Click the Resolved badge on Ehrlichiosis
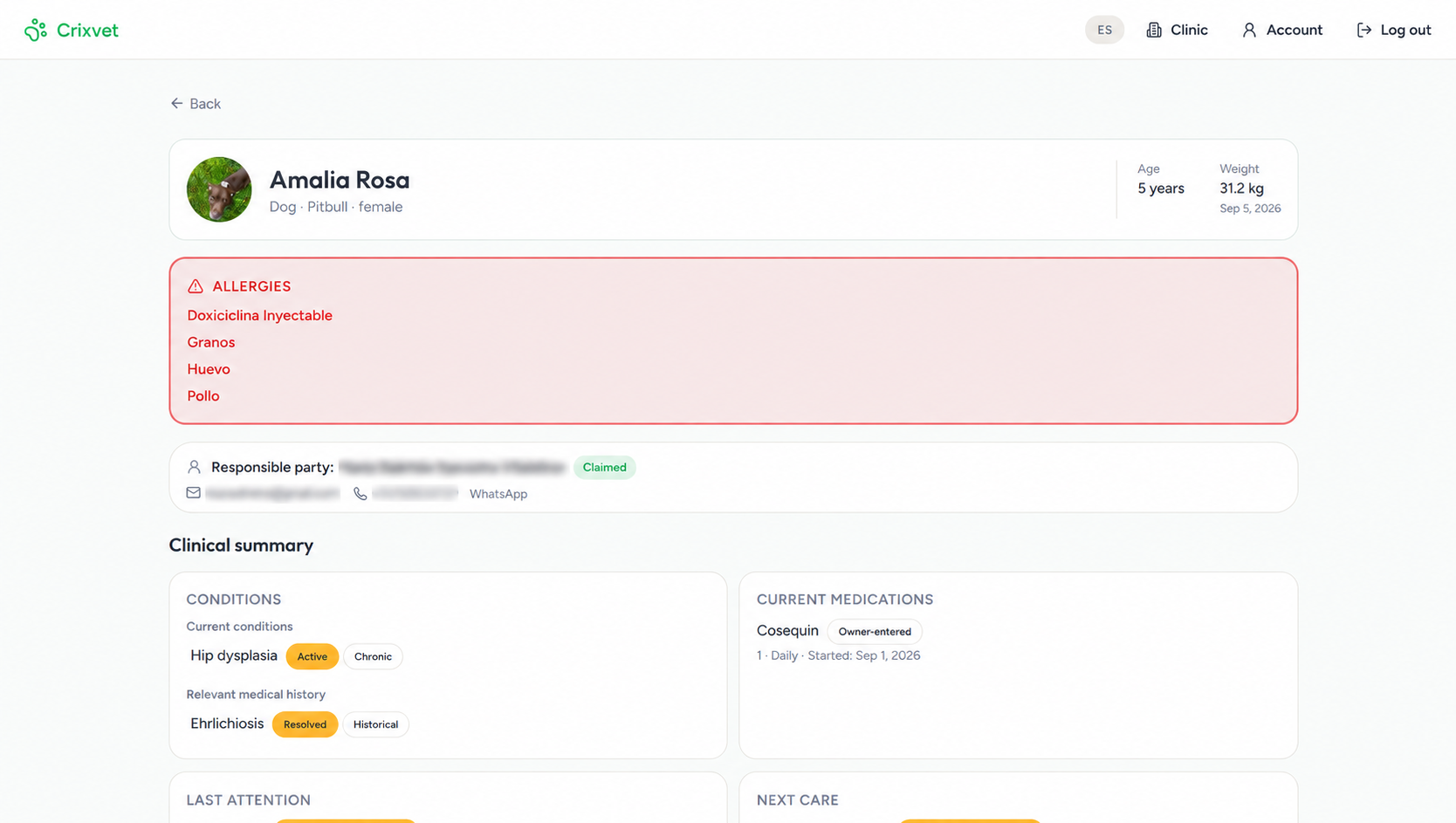Viewport: 1456px width, 823px height. [305, 724]
